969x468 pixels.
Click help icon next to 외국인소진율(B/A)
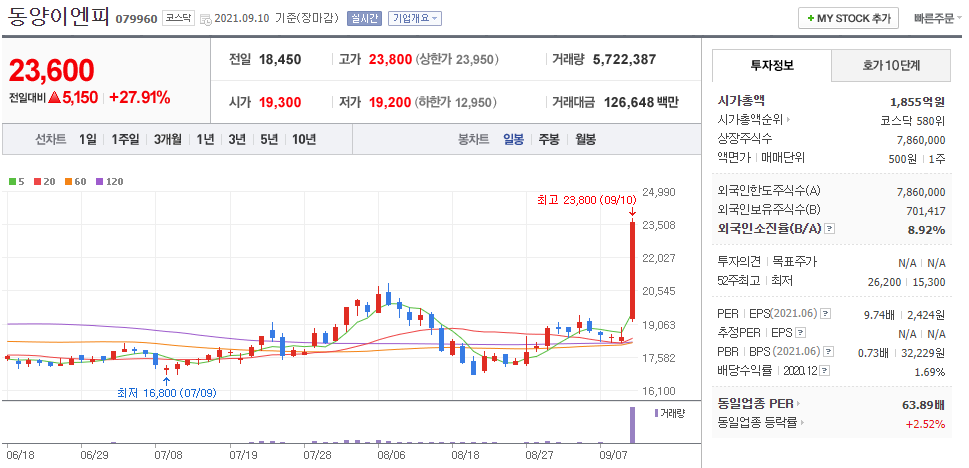point(829,229)
